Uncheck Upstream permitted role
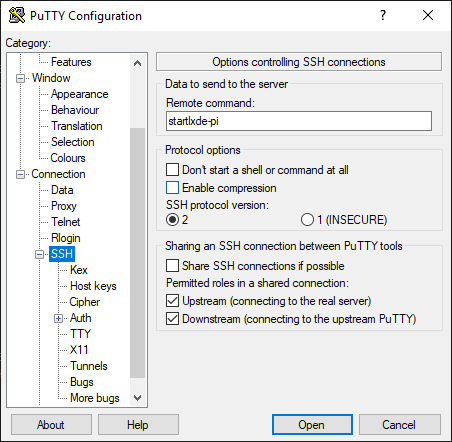The height and width of the screenshot is (442, 452). point(172,301)
